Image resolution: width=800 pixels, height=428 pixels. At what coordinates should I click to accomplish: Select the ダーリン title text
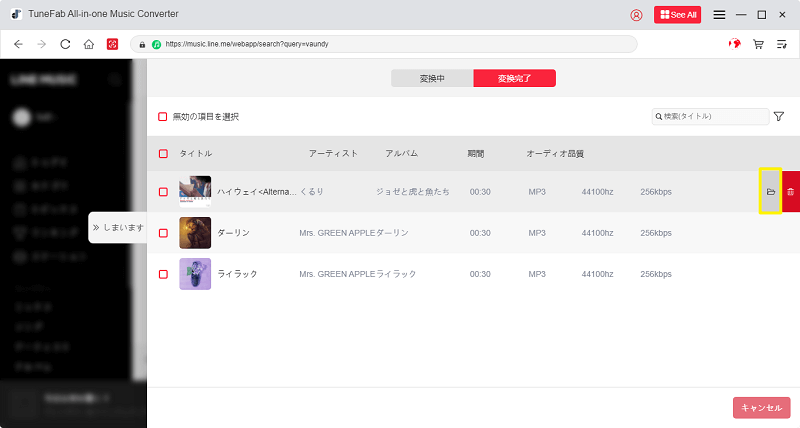(234, 233)
